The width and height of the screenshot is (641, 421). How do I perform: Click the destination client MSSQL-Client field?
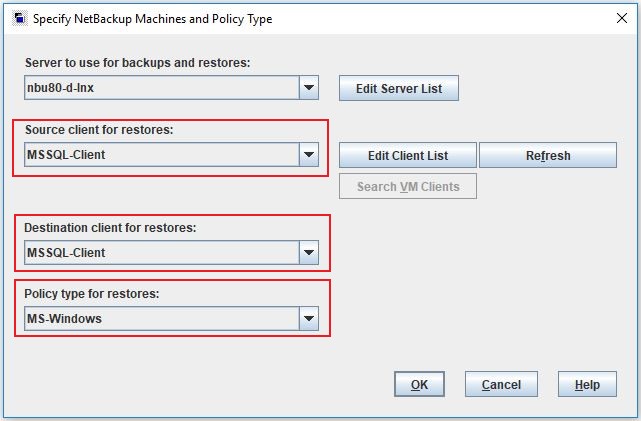[161, 252]
